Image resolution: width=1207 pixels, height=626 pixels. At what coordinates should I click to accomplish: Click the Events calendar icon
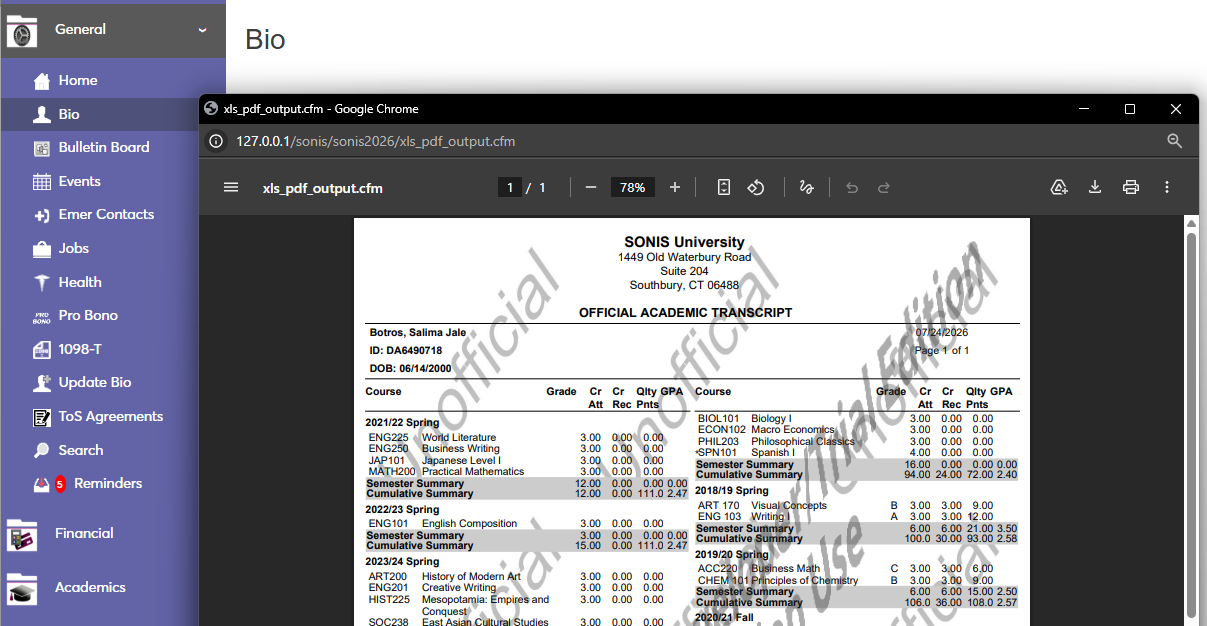point(42,182)
